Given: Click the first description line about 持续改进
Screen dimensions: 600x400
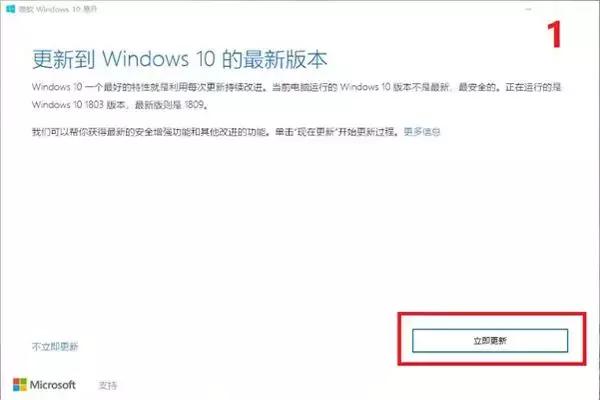Looking at the screenshot, I should [296, 87].
